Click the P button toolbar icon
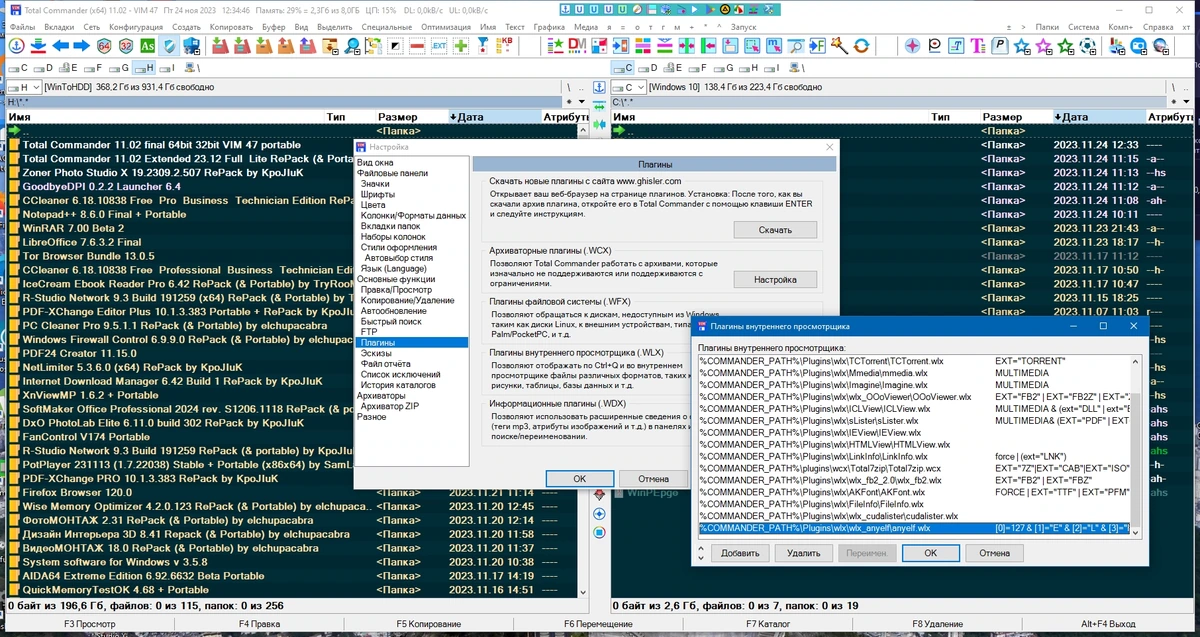 click(x=1000, y=46)
